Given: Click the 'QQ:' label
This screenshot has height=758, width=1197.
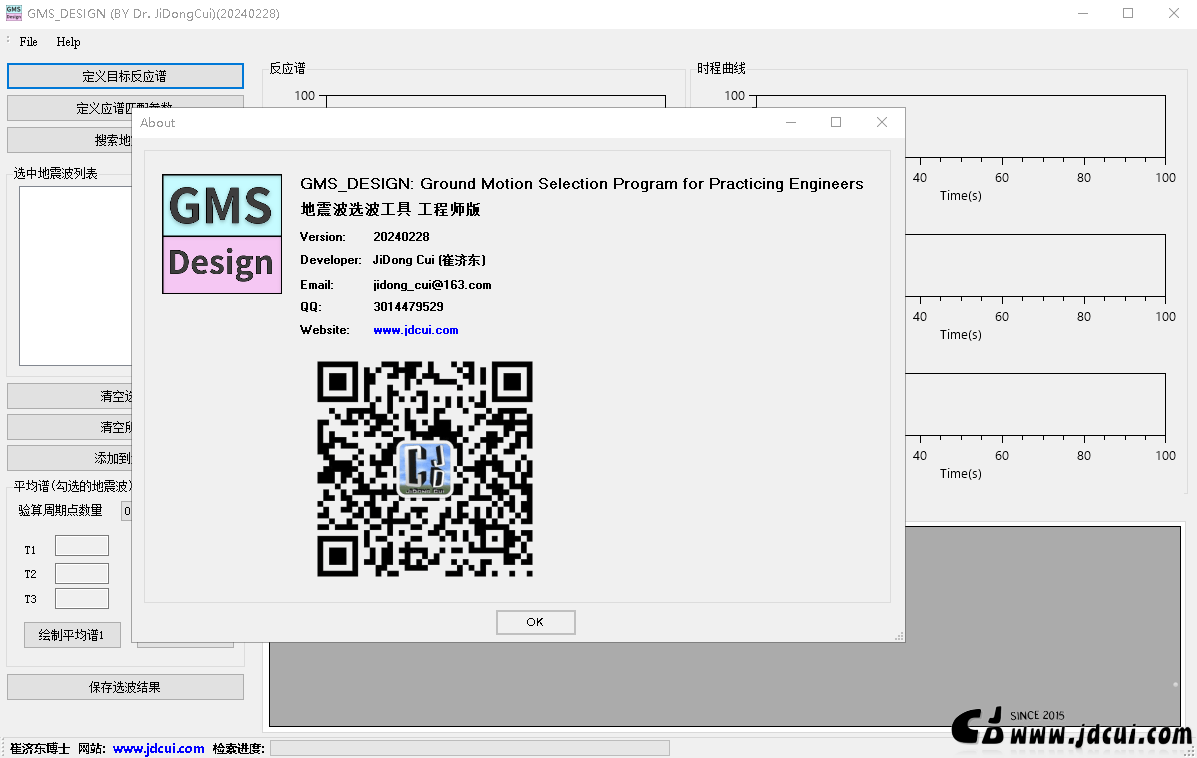Looking at the screenshot, I should click(311, 307).
